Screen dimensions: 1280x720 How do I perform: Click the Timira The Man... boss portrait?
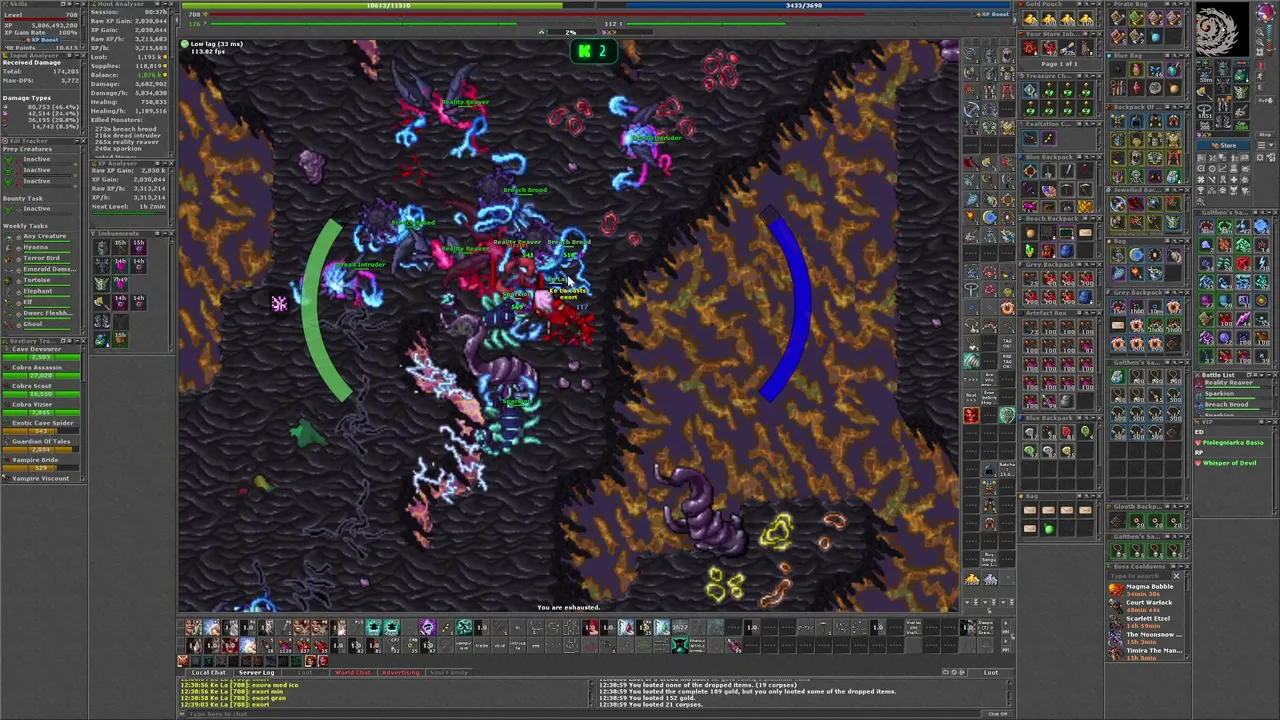pos(1116,653)
